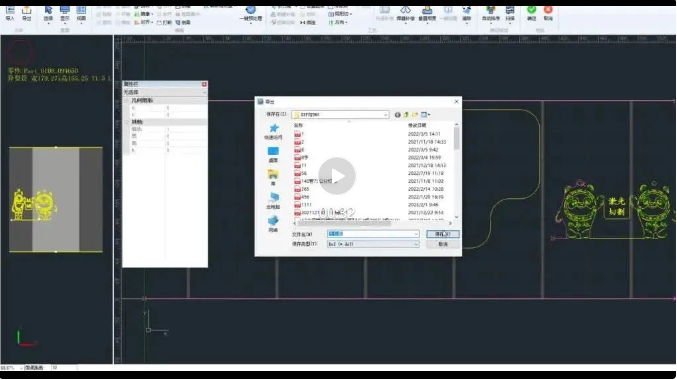Open Quick access (快速访问) in the dialog sidebar
This screenshot has height=380, width=677.
[x=273, y=132]
